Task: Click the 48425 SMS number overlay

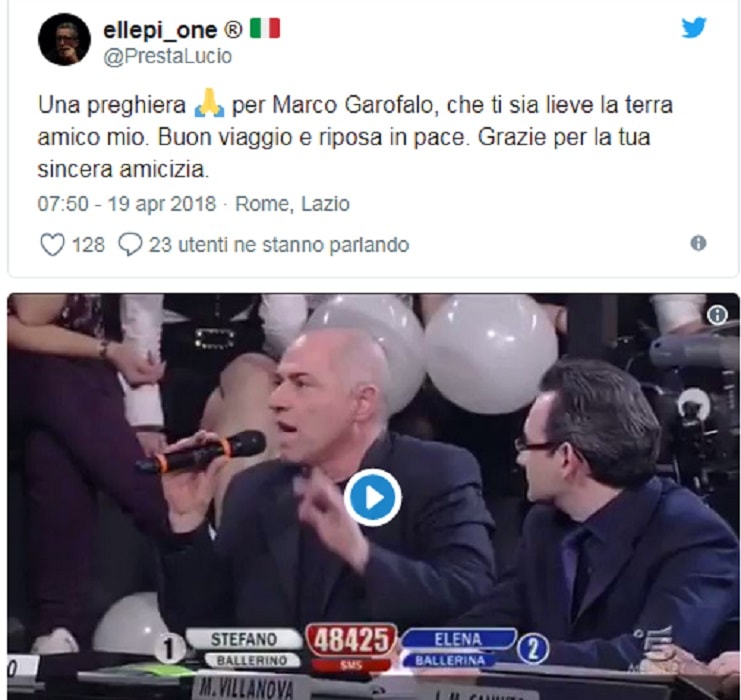Action: click(x=351, y=647)
